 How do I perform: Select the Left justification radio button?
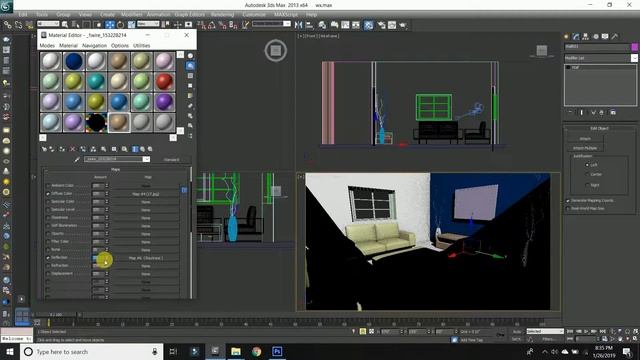[587, 165]
